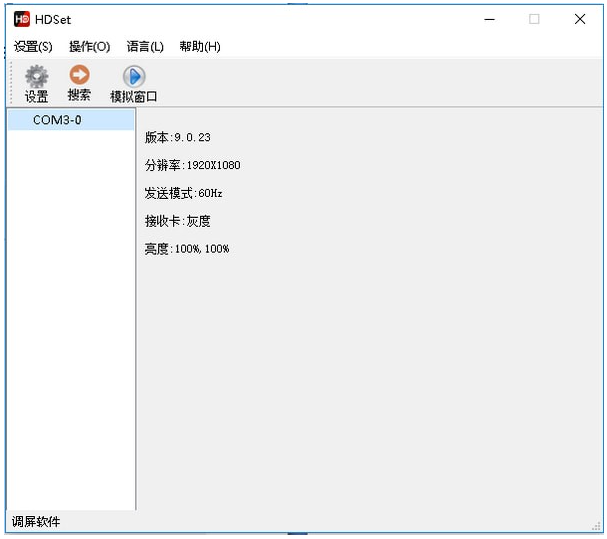Viewport: 607px width, 539px height.
Task: Click the 接收卡:灰度 line
Action: click(x=177, y=221)
